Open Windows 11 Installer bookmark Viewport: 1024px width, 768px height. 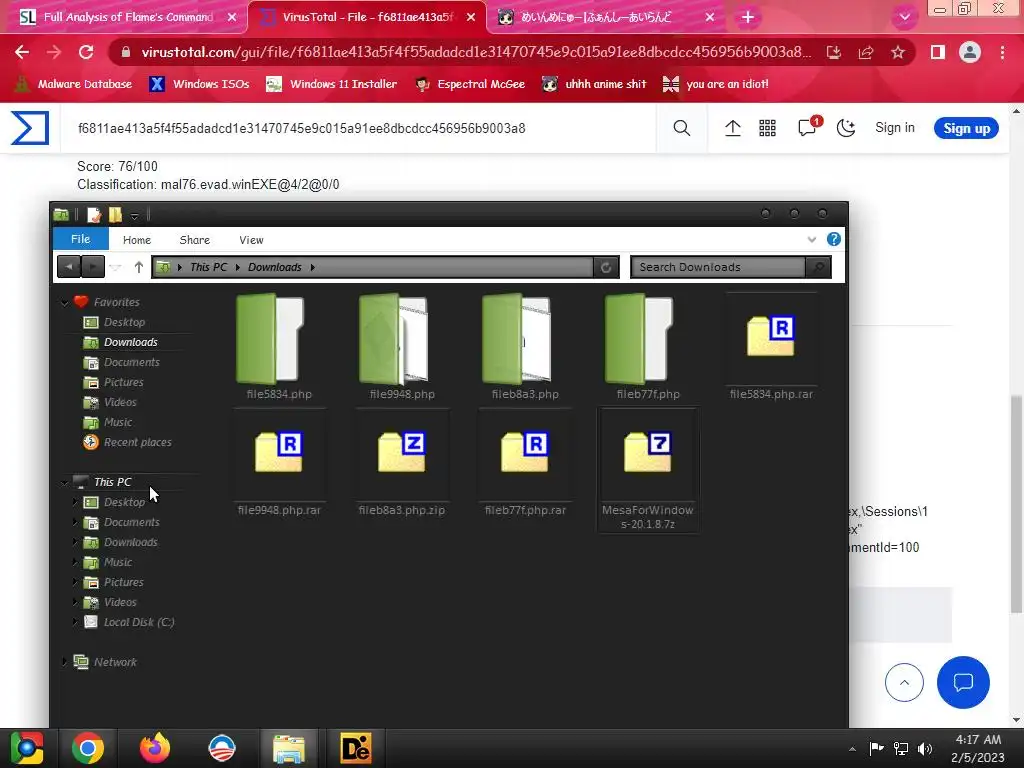332,84
